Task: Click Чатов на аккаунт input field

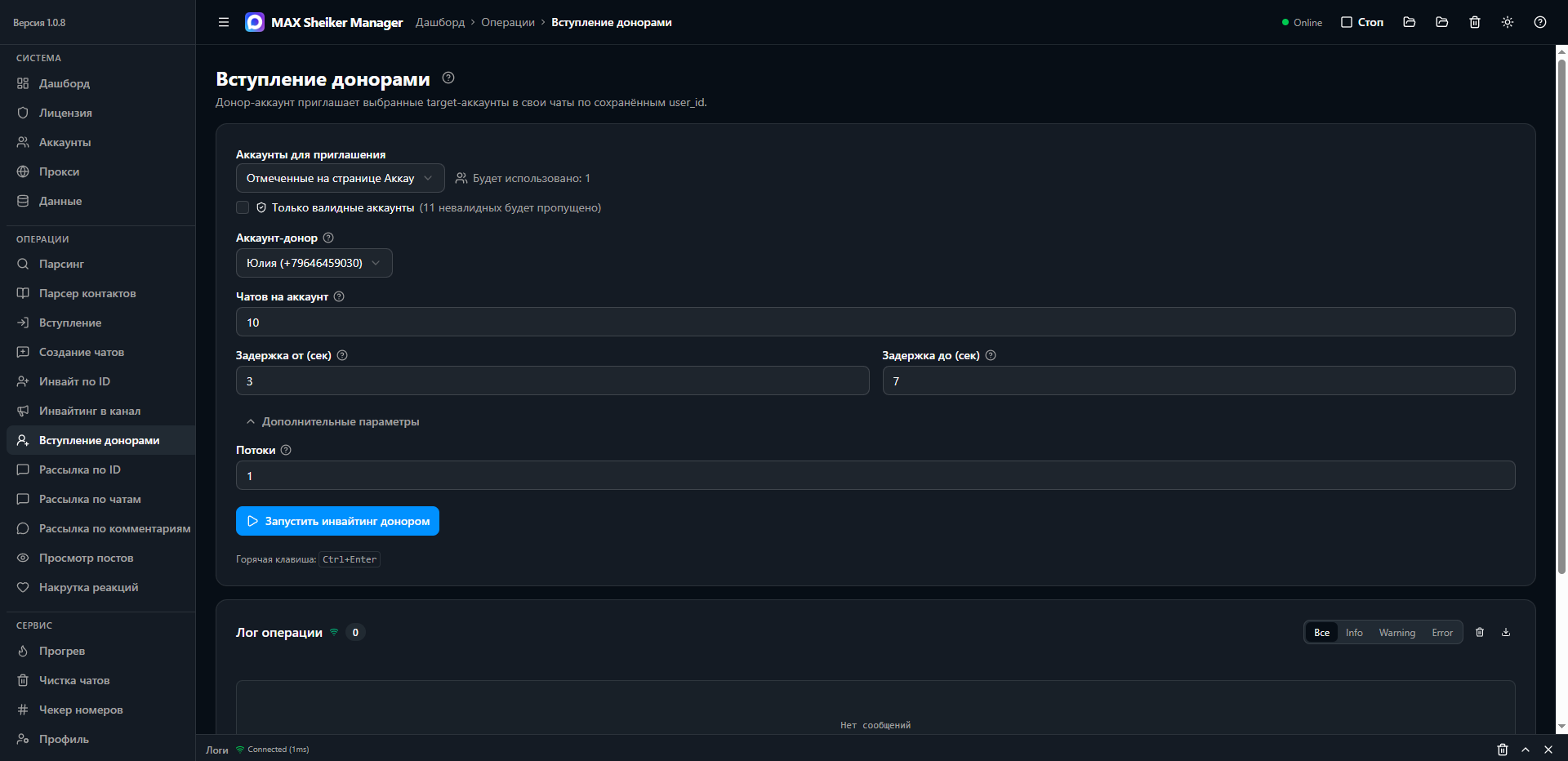Action: 875,322
